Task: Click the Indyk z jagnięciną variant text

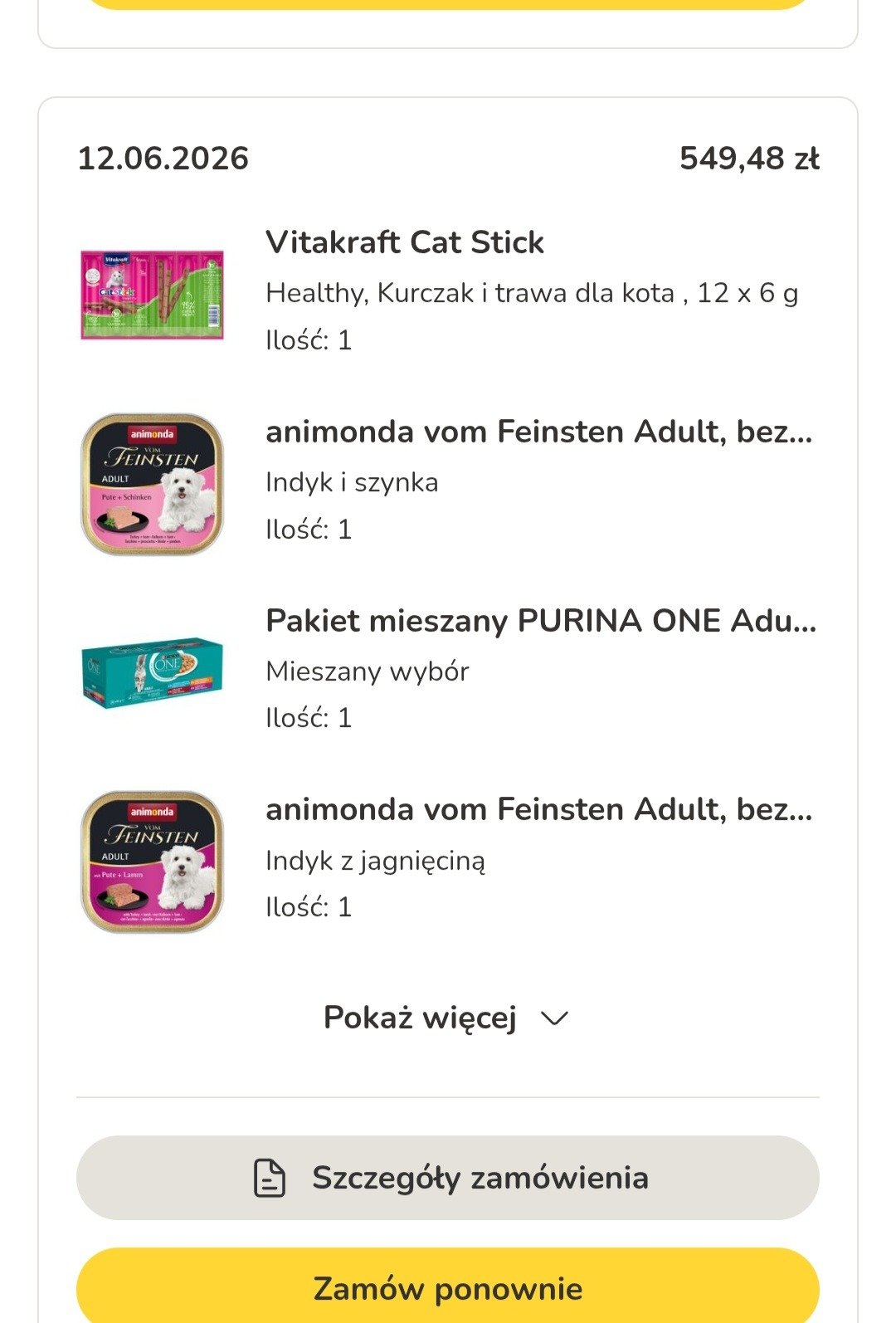Action: point(375,861)
